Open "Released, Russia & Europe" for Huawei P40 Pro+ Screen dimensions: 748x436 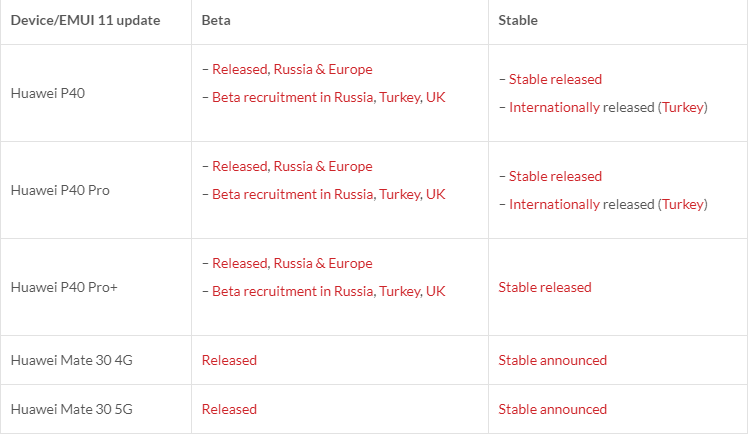pos(292,264)
